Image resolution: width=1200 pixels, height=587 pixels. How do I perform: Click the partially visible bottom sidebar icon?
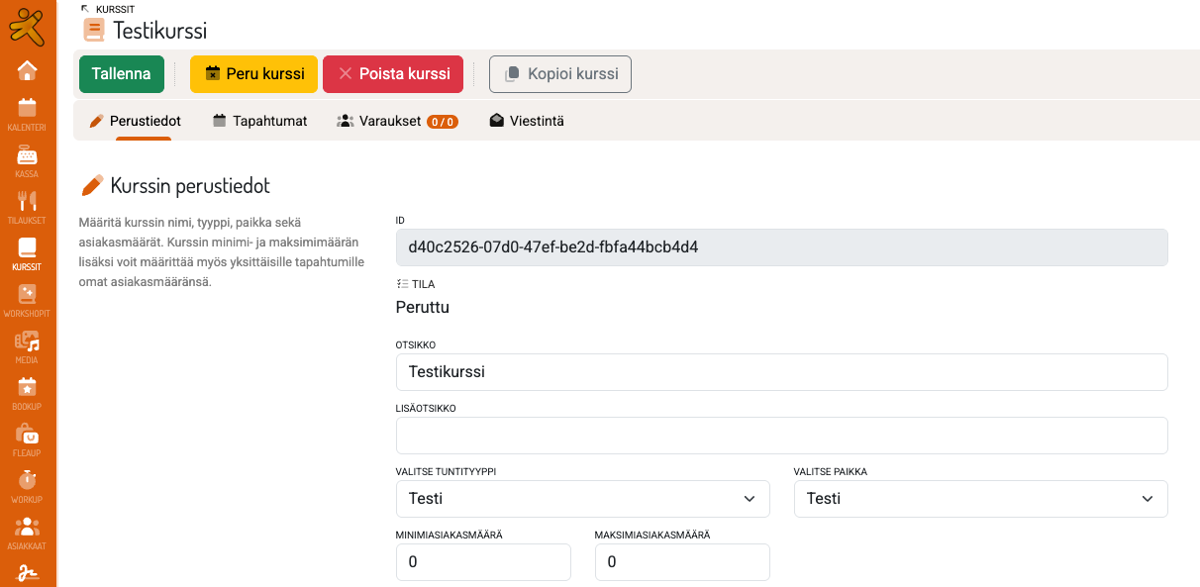[27, 575]
